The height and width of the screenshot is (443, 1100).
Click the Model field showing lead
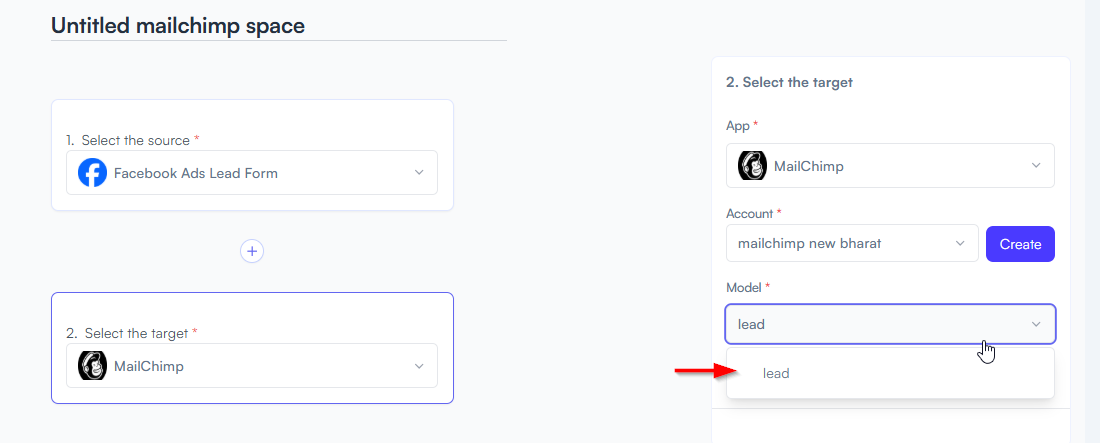[890, 324]
